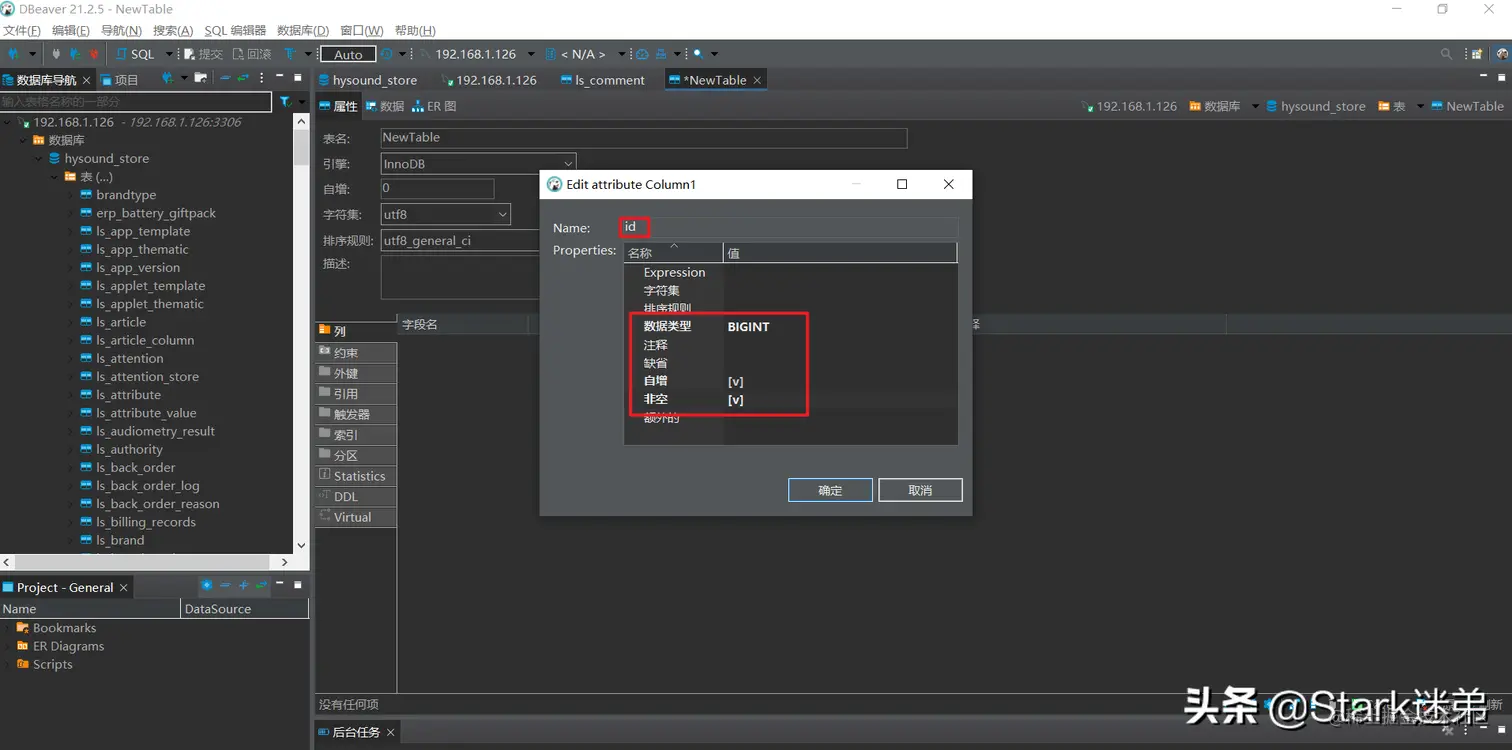Click the project settings hexagon icon in Project panel
This screenshot has height=750, width=1512.
coord(207,585)
